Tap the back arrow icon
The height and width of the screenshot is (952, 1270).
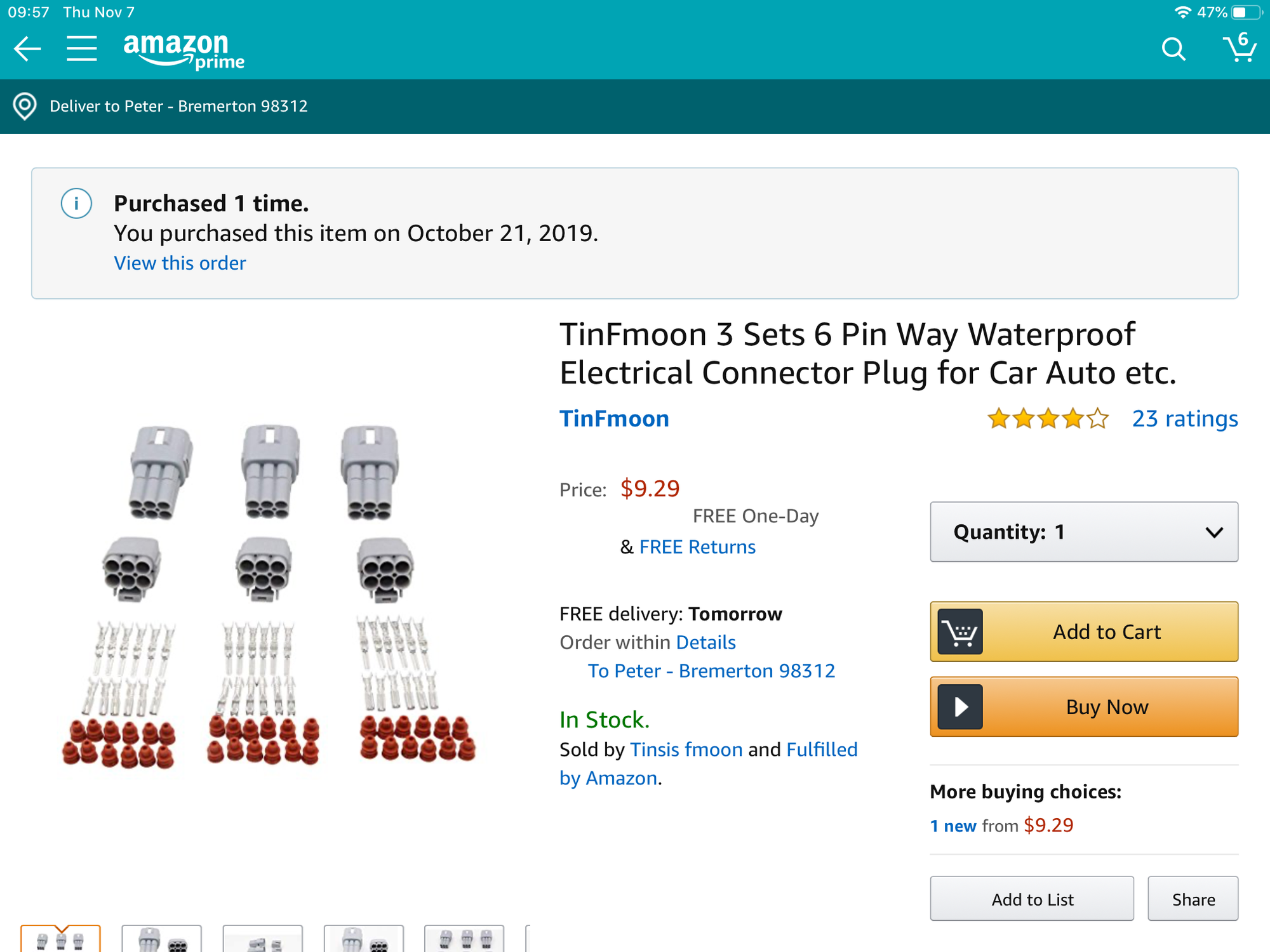point(27,49)
